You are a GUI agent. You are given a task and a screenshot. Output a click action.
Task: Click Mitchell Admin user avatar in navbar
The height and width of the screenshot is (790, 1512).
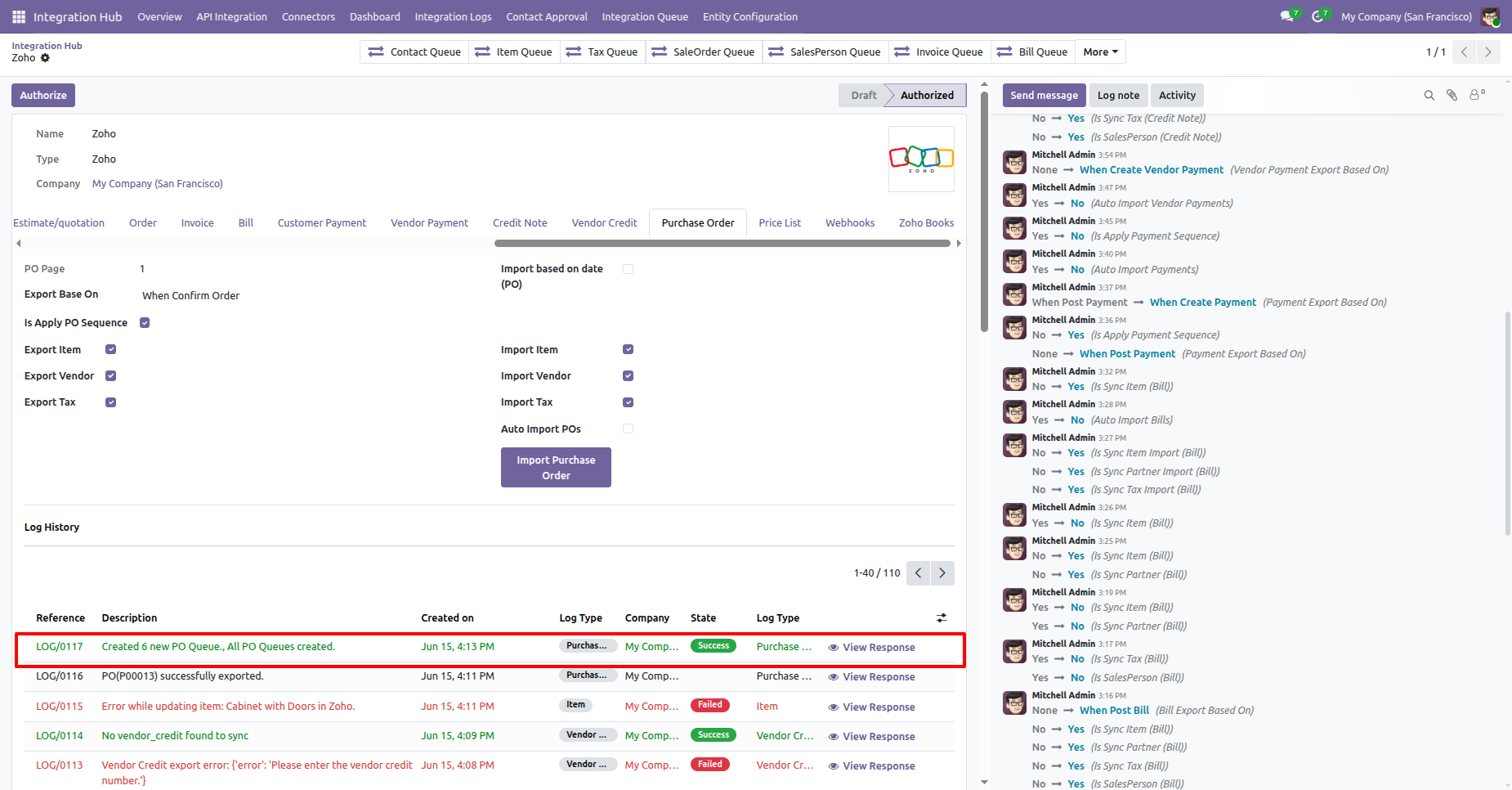(x=1490, y=16)
